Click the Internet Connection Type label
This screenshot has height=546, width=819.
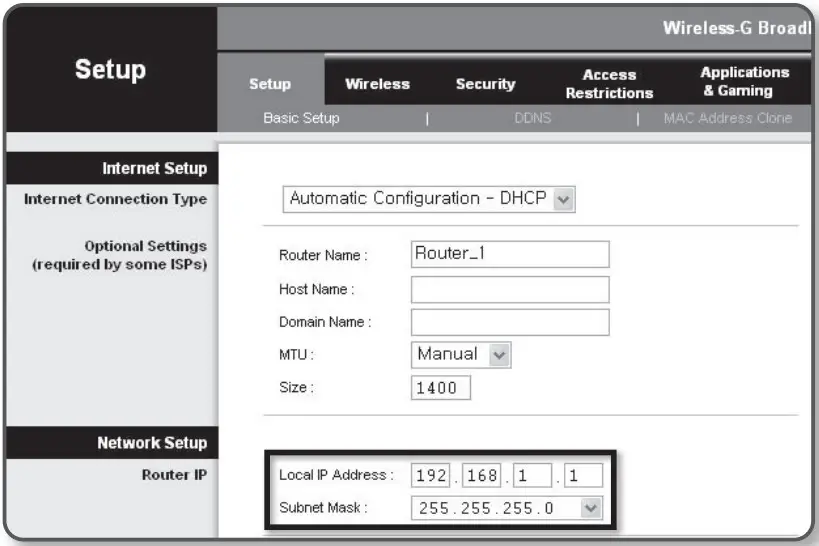click(x=115, y=199)
